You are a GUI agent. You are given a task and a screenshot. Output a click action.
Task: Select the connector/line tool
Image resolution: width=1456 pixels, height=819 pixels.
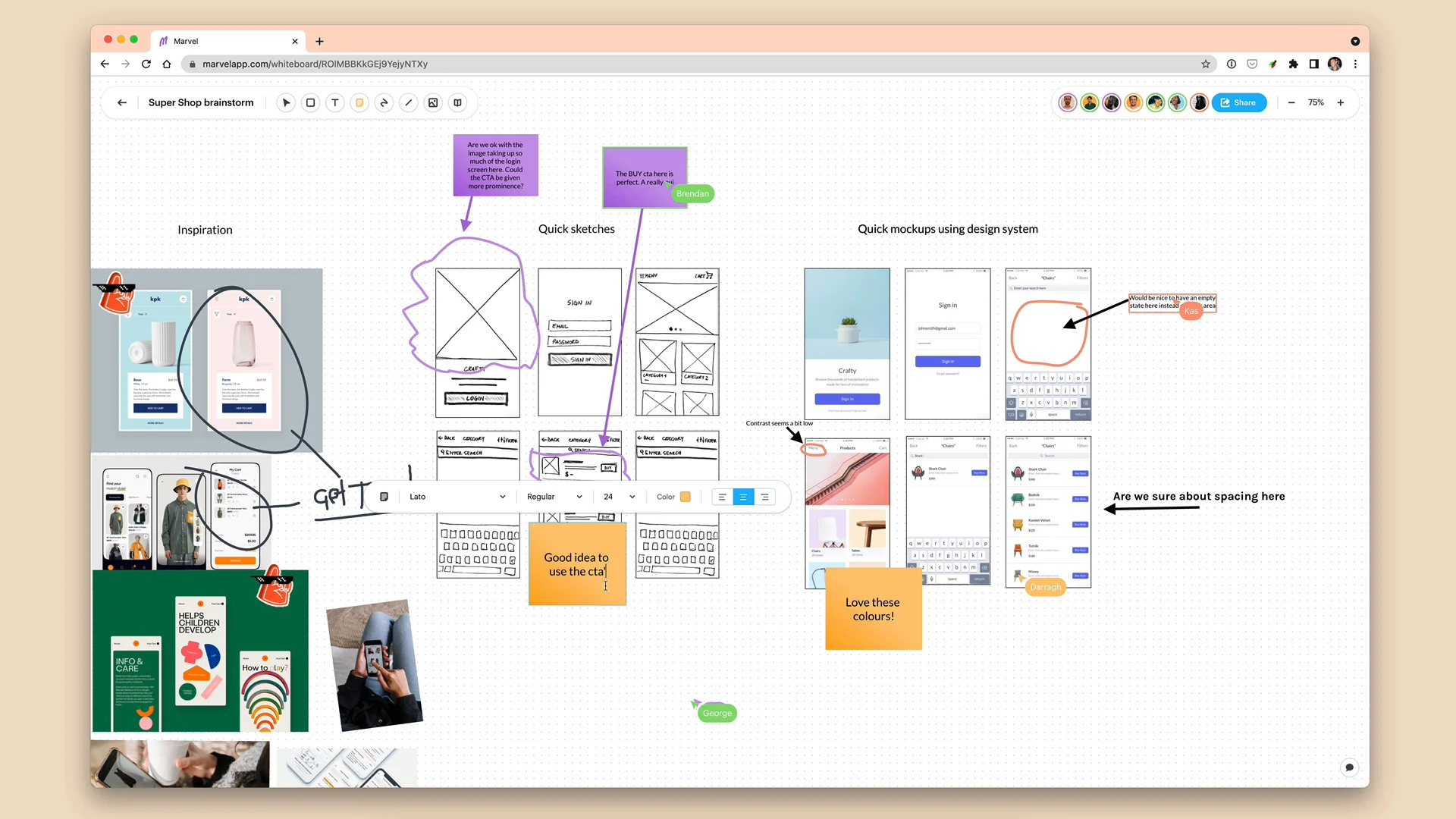(408, 102)
